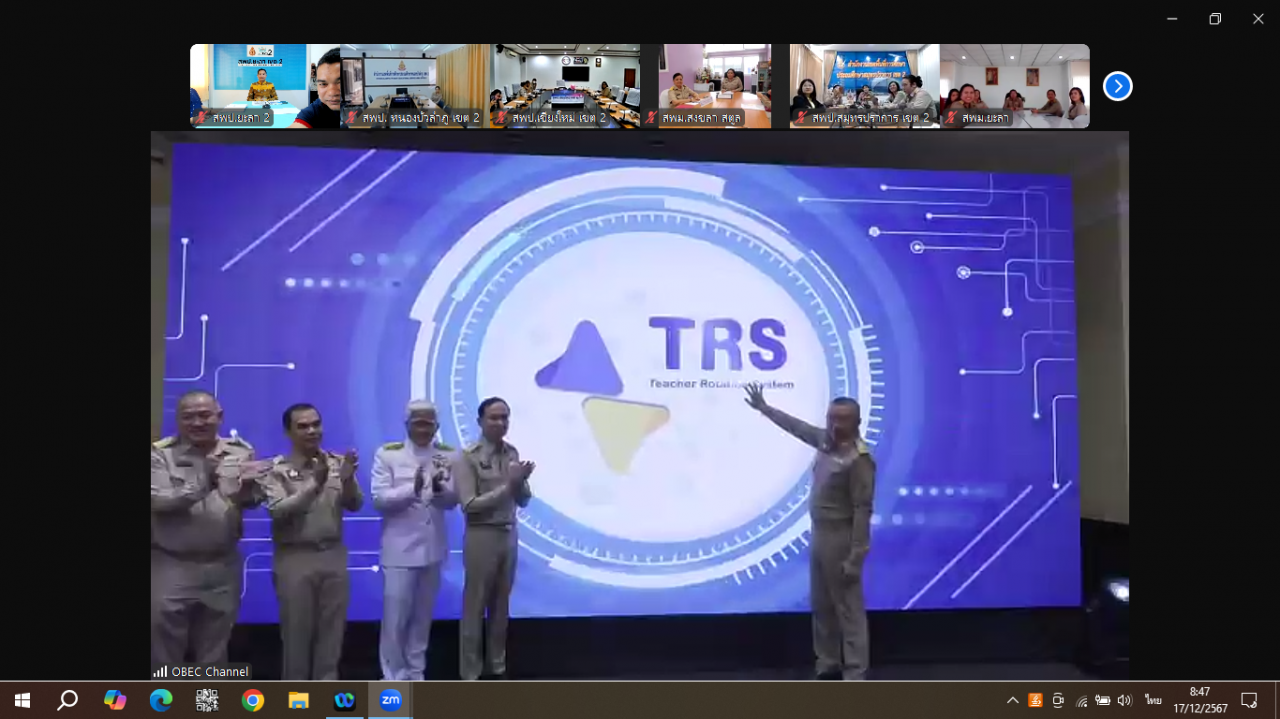Minimize the Zoom meeting window
This screenshot has height=719, width=1280.
[1172, 18]
